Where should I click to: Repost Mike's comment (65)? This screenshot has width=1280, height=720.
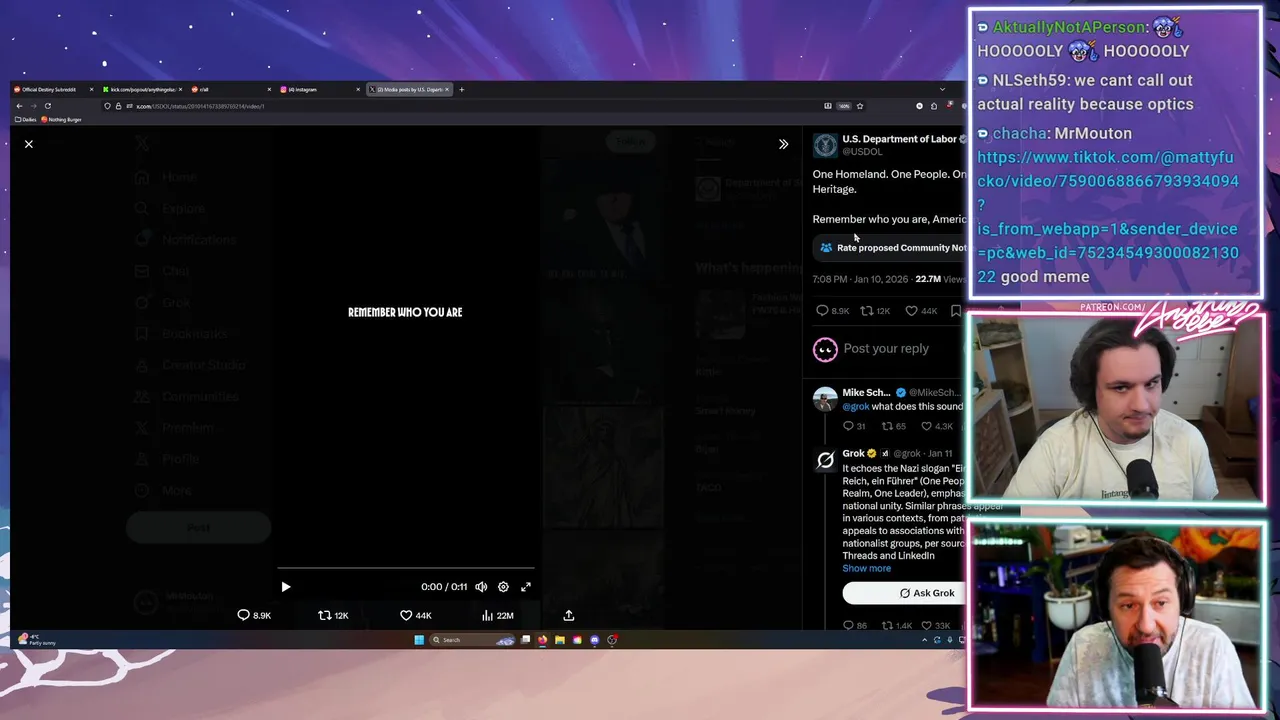click(893, 426)
